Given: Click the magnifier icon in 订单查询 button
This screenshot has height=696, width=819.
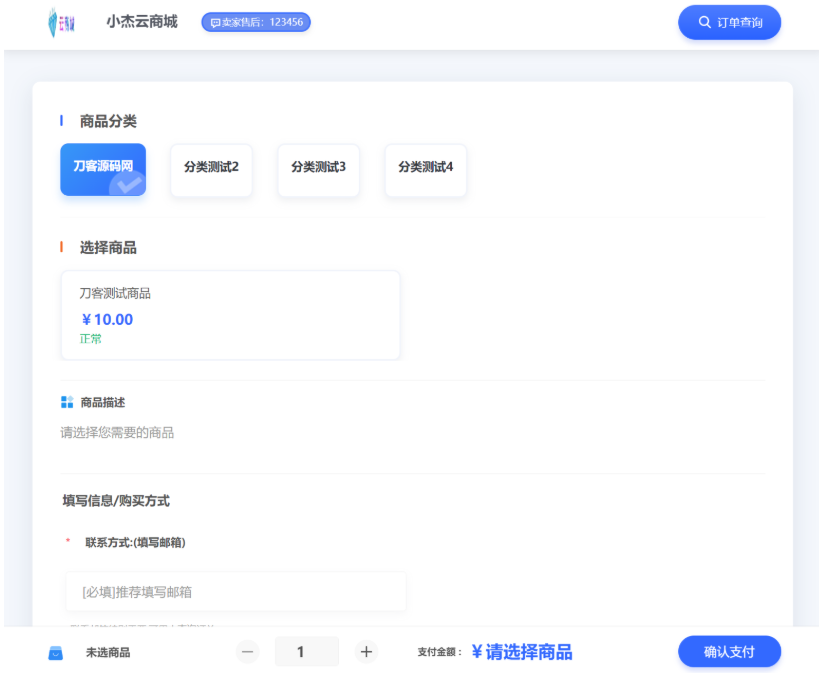Looking at the screenshot, I should click(702, 21).
